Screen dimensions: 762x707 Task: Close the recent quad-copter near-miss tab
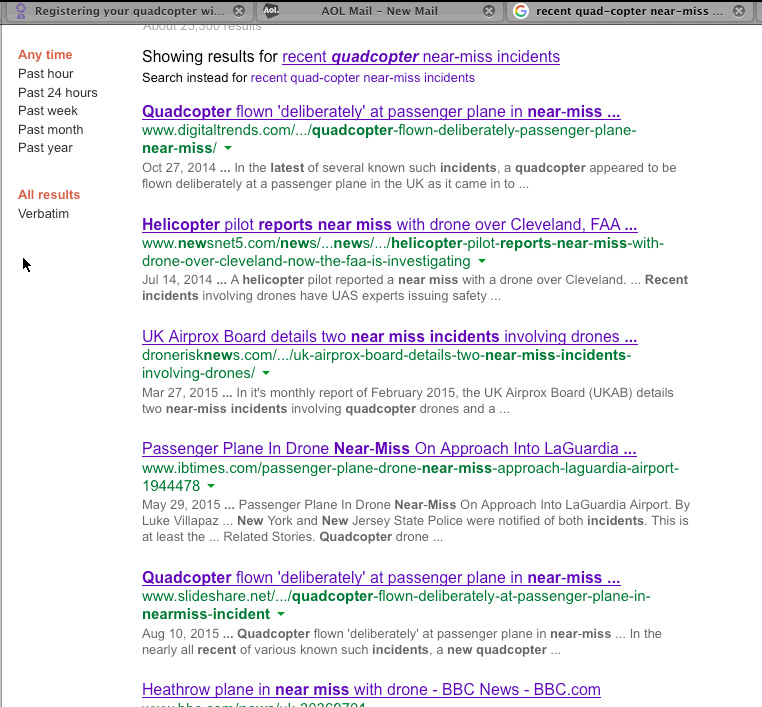[x=739, y=11]
